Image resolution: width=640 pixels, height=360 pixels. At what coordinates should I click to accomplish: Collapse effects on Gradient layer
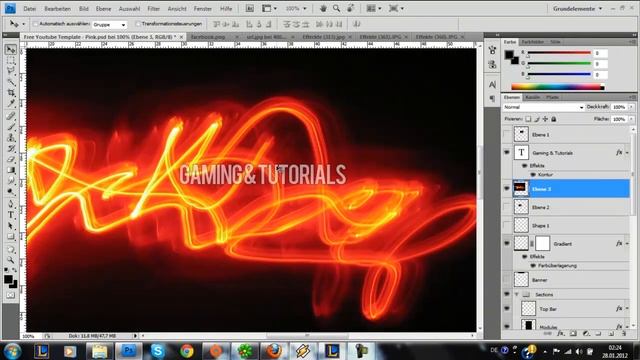627,244
